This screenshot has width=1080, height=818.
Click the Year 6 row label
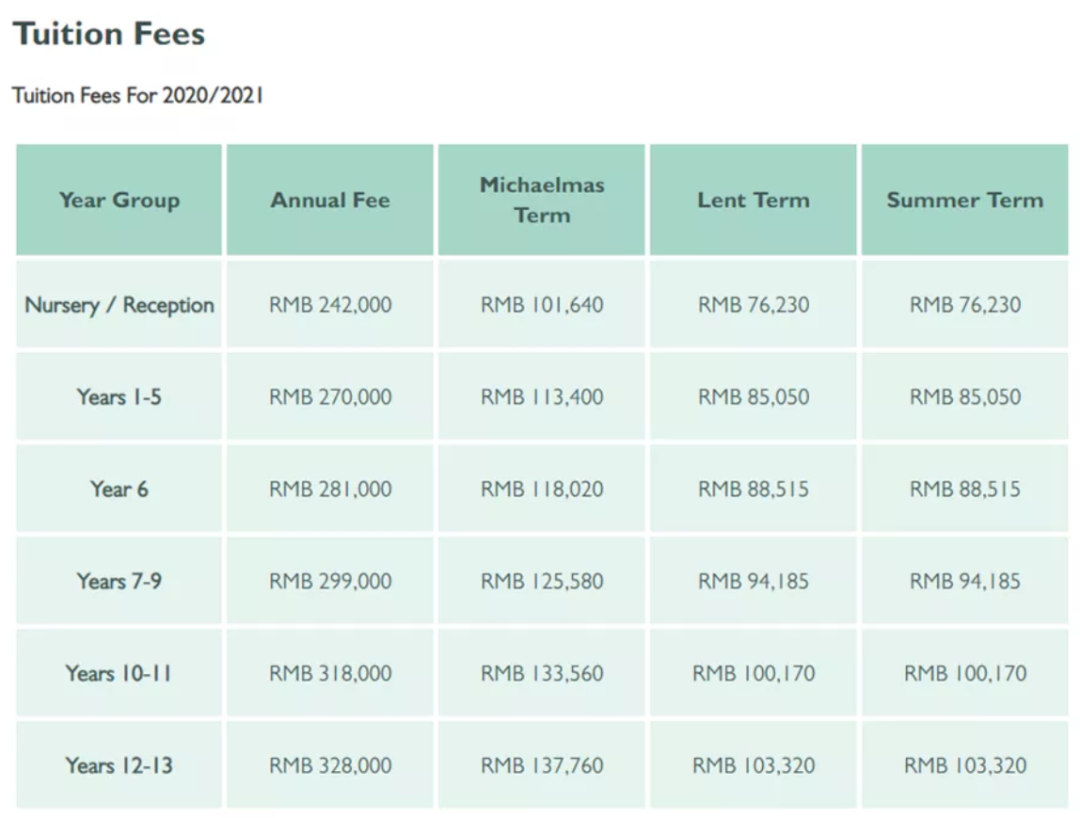[x=119, y=489]
